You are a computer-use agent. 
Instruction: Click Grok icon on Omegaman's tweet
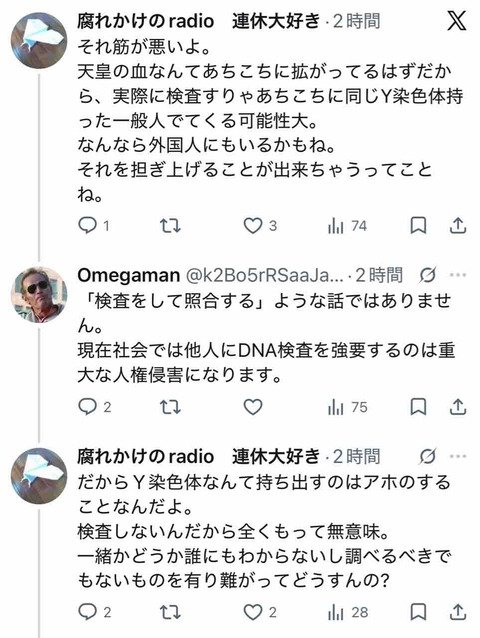[x=428, y=275]
